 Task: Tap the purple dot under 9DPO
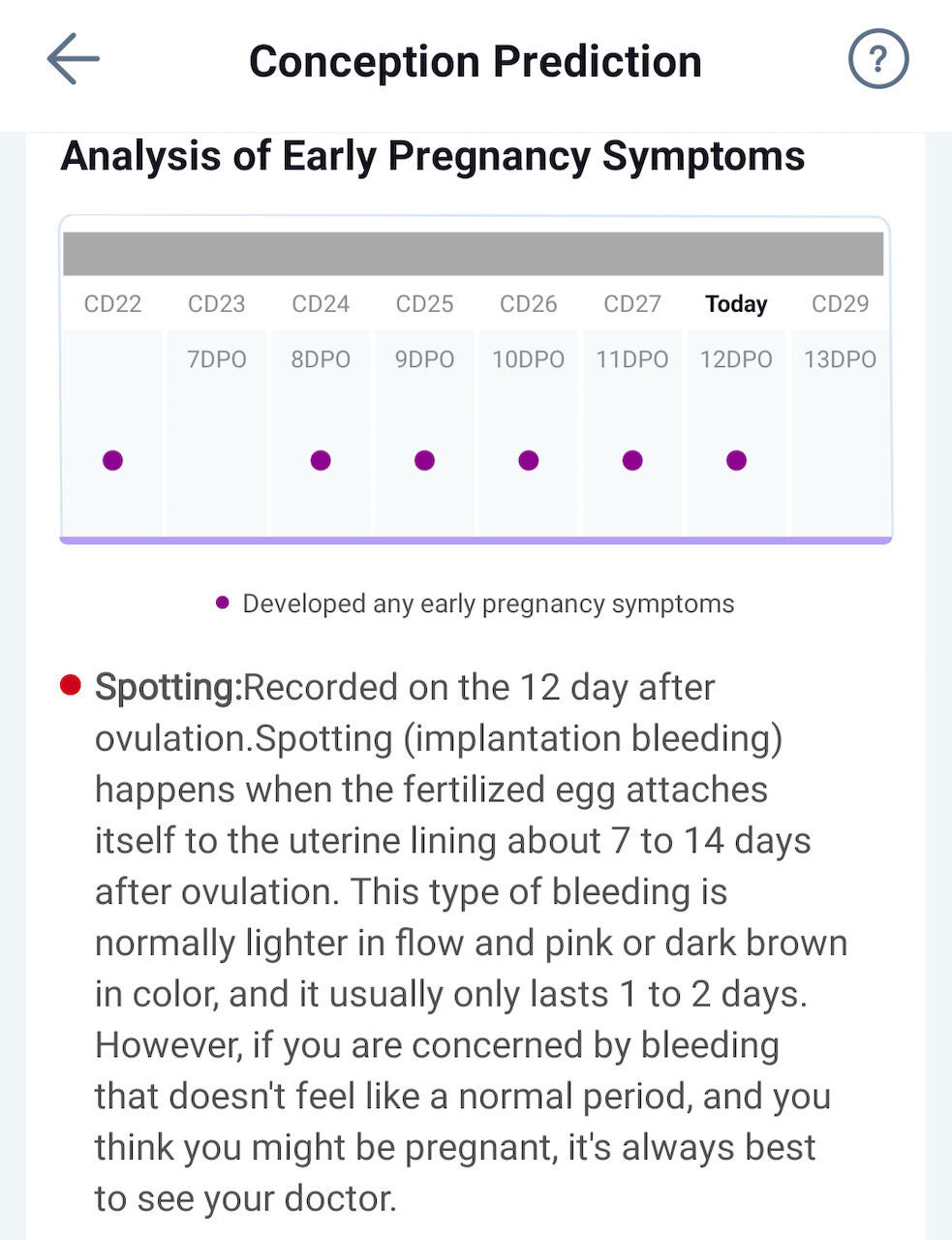coord(424,460)
